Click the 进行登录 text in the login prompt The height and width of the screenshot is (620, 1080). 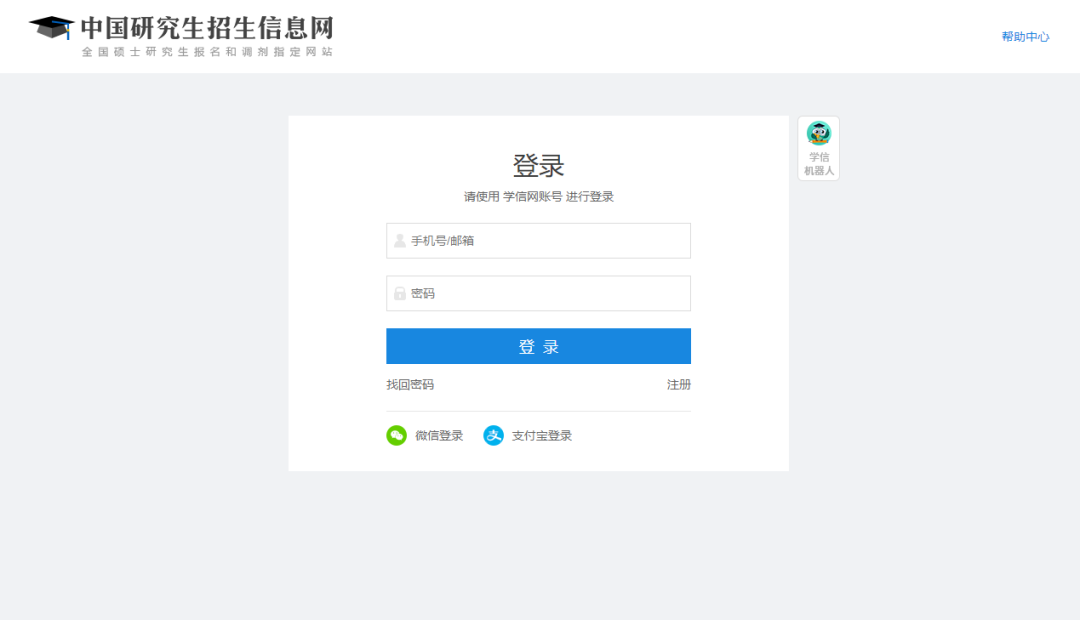click(x=590, y=197)
